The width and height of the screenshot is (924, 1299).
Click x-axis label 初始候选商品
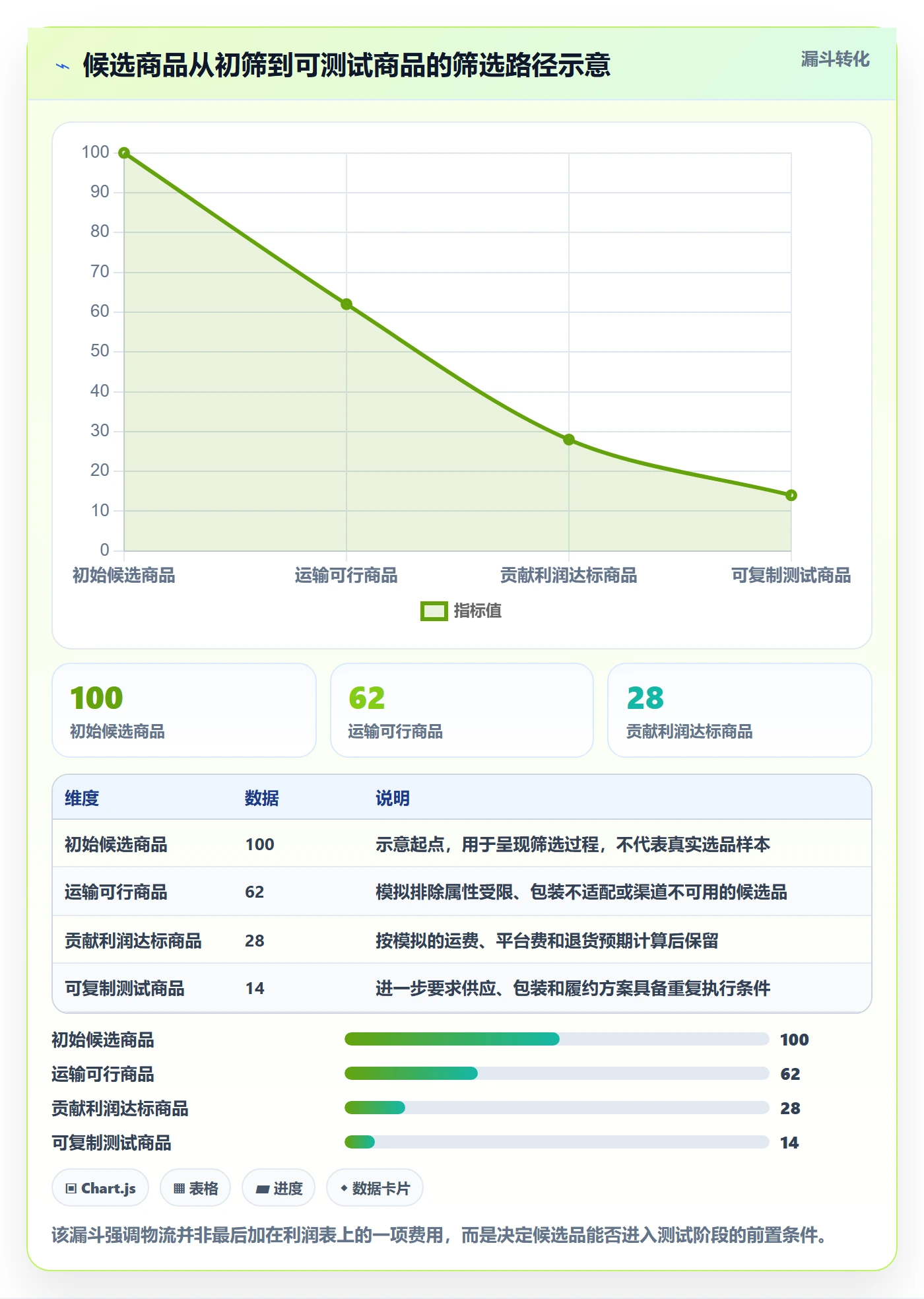(124, 575)
